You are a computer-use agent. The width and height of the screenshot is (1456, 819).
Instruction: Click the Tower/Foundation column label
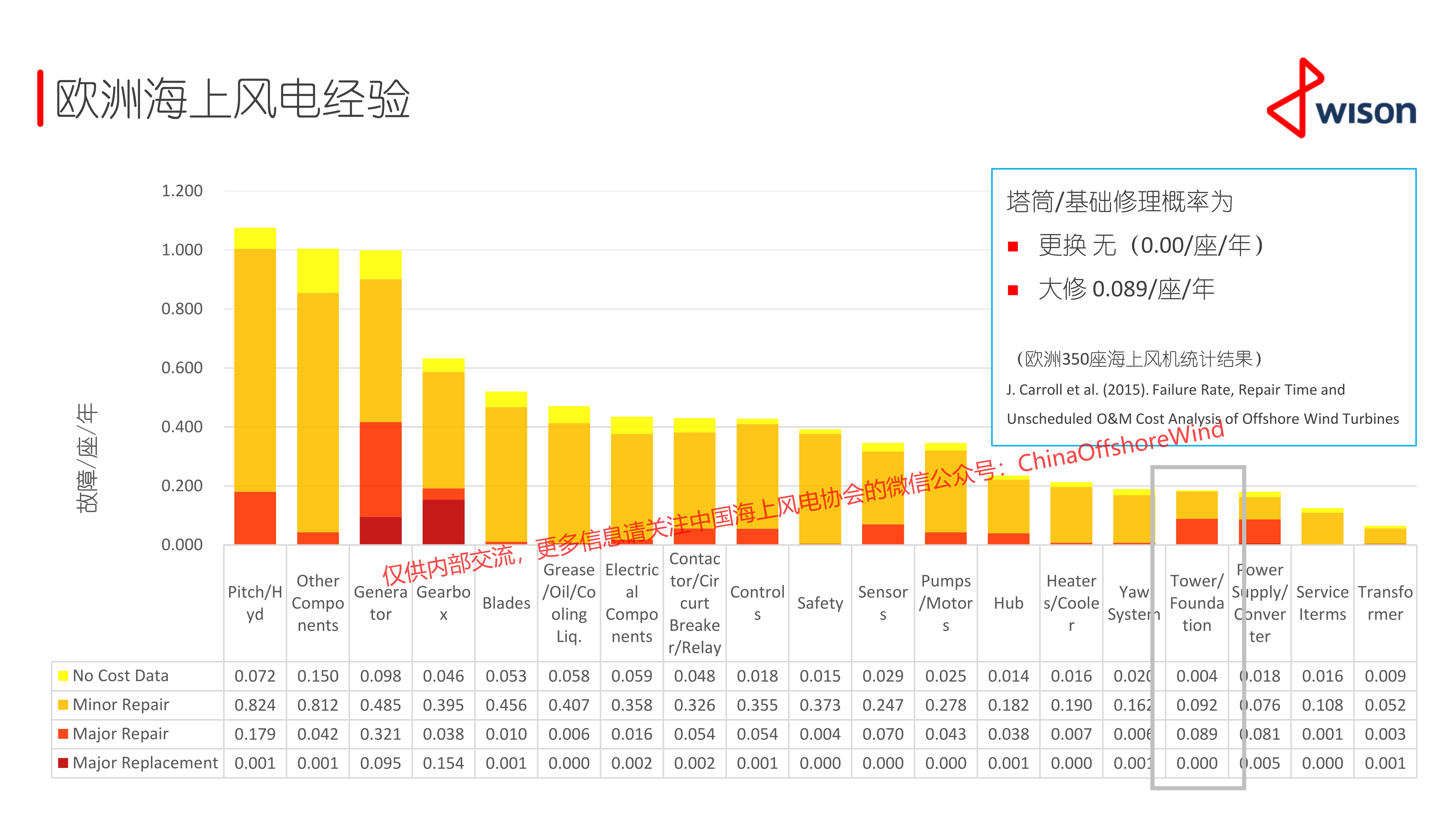pos(1197,603)
